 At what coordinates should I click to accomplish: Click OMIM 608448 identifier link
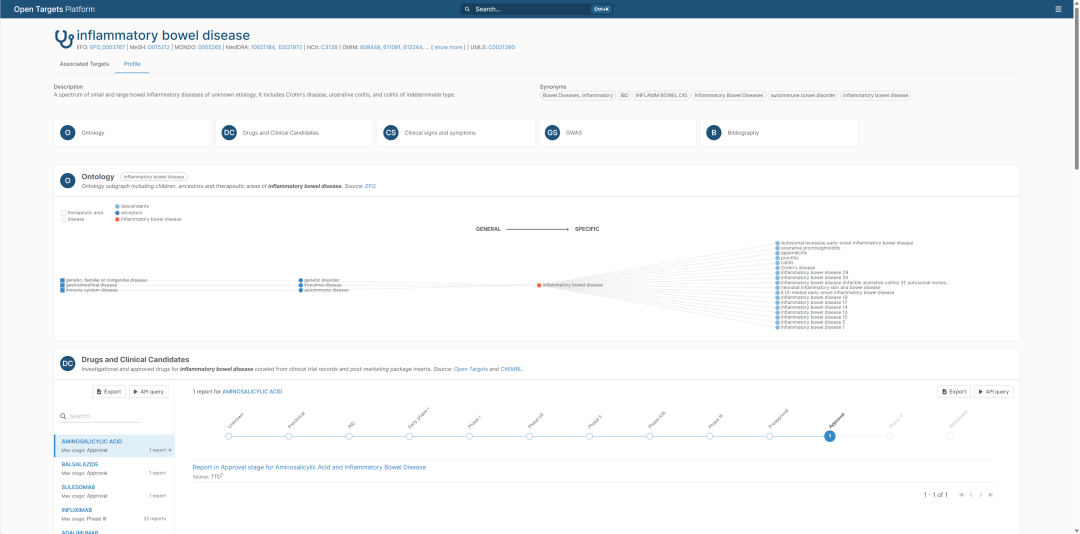coord(371,47)
